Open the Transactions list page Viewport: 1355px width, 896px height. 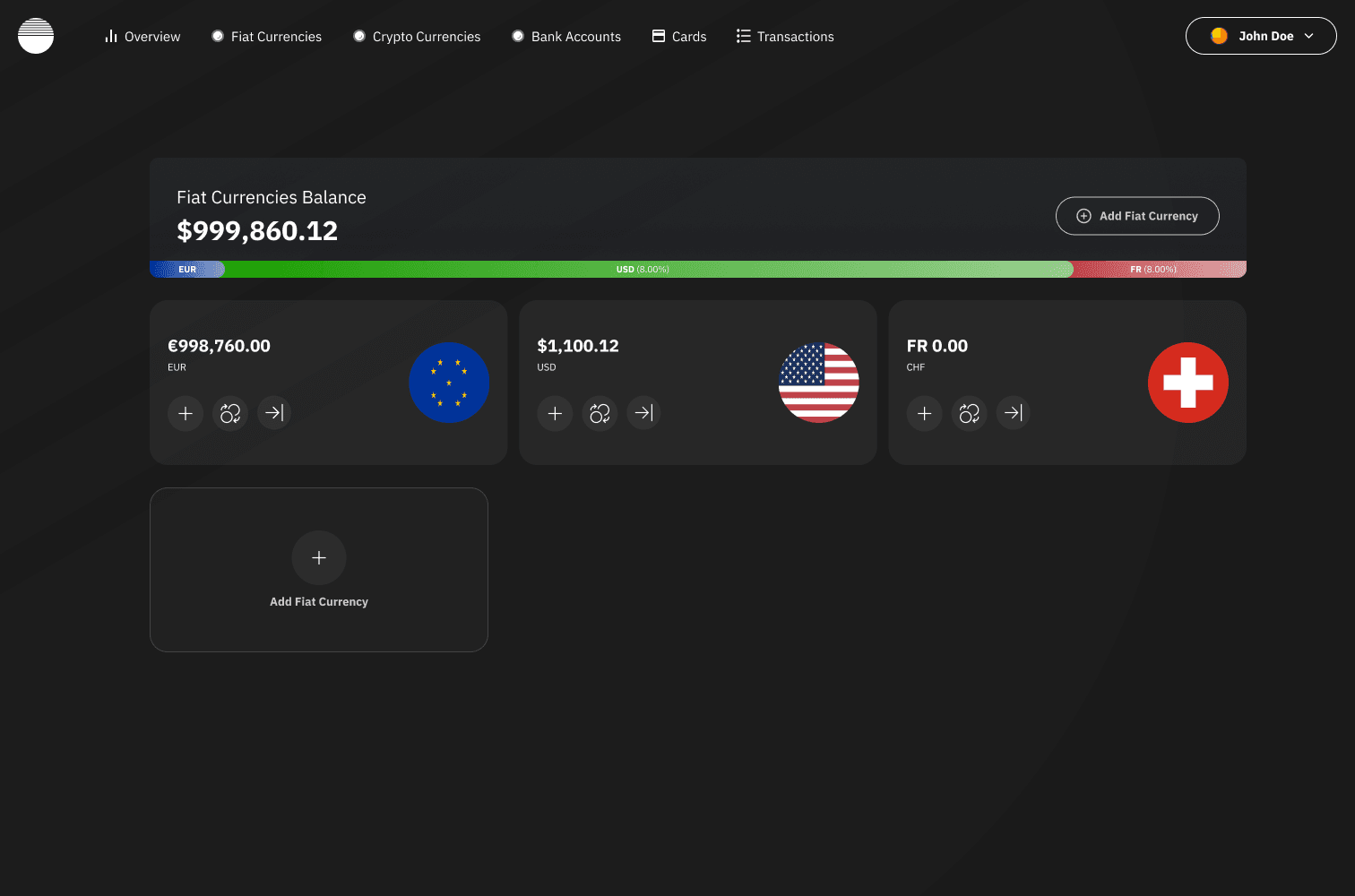pyautogui.click(x=785, y=37)
